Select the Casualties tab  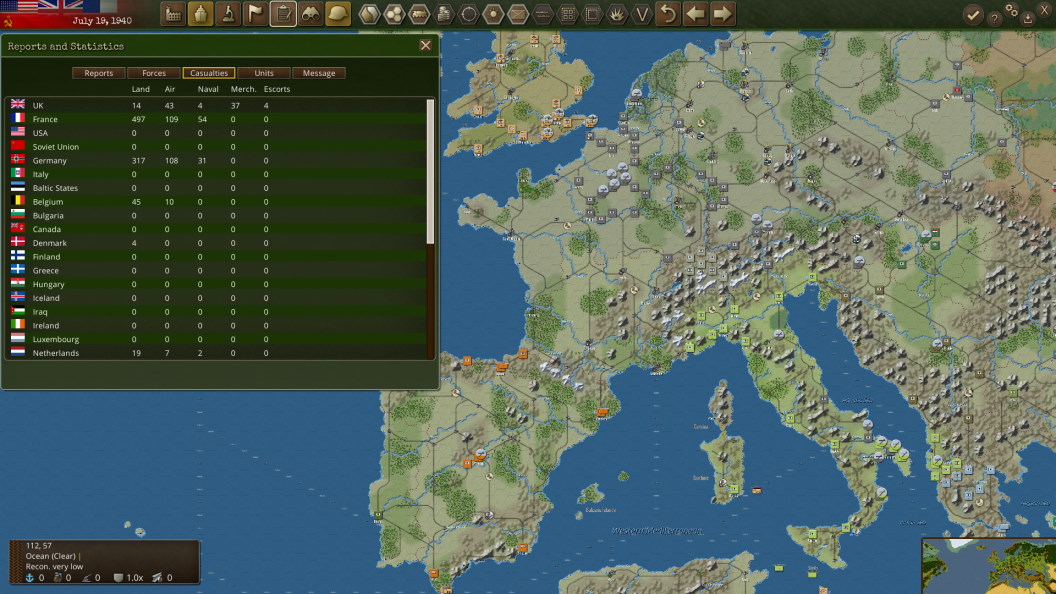point(209,73)
